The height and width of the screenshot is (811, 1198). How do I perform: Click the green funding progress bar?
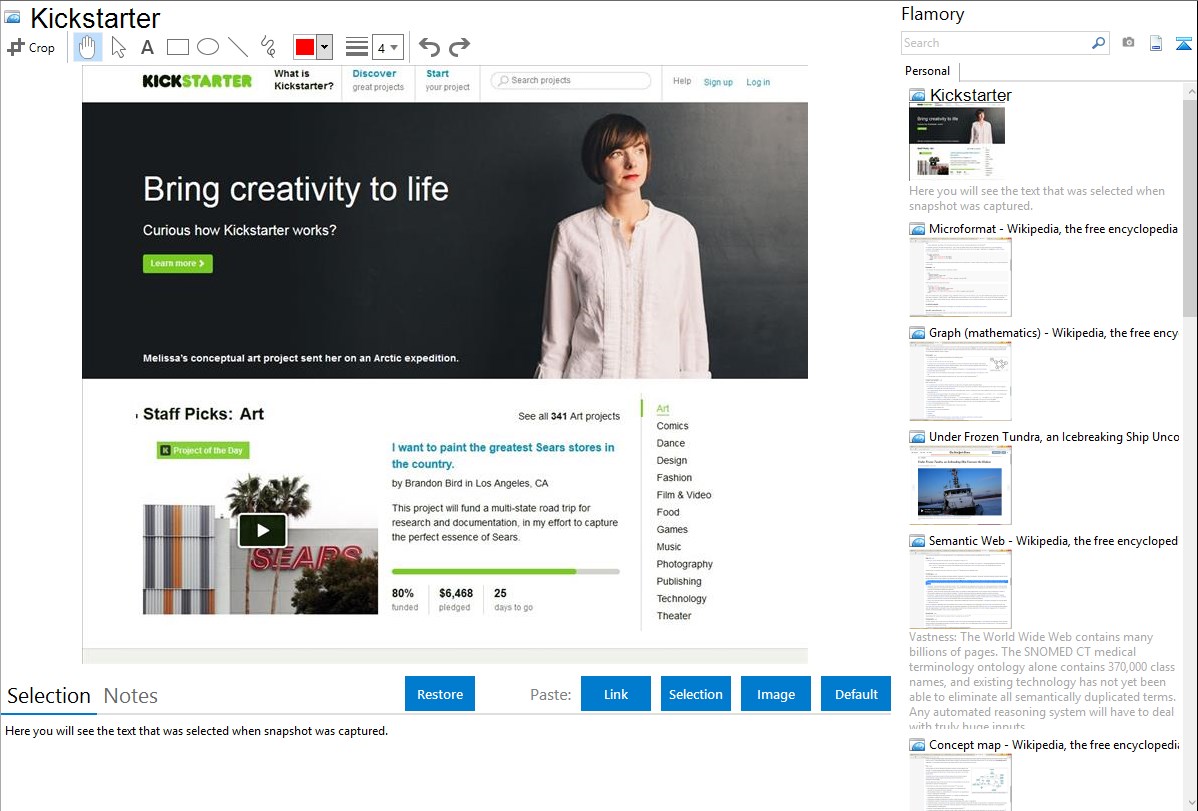[x=484, y=572]
